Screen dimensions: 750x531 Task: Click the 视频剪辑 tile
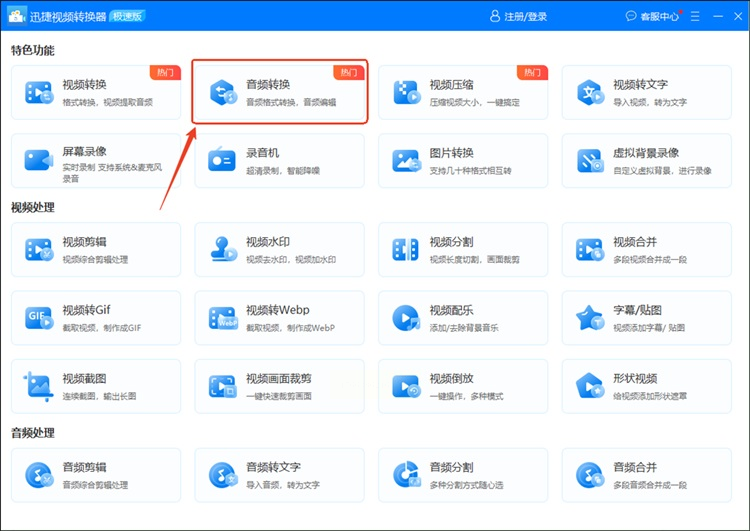[x=96, y=249]
